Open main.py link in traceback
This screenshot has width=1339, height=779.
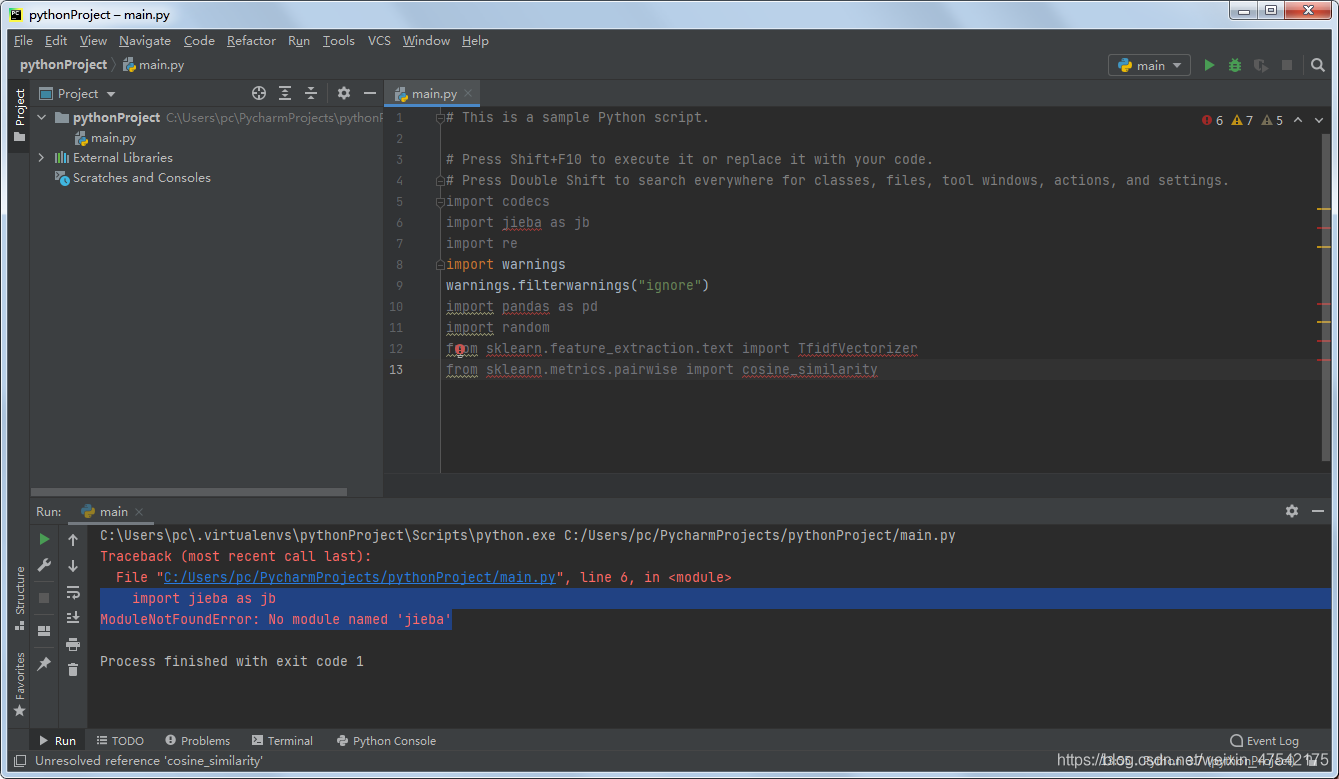pos(359,577)
